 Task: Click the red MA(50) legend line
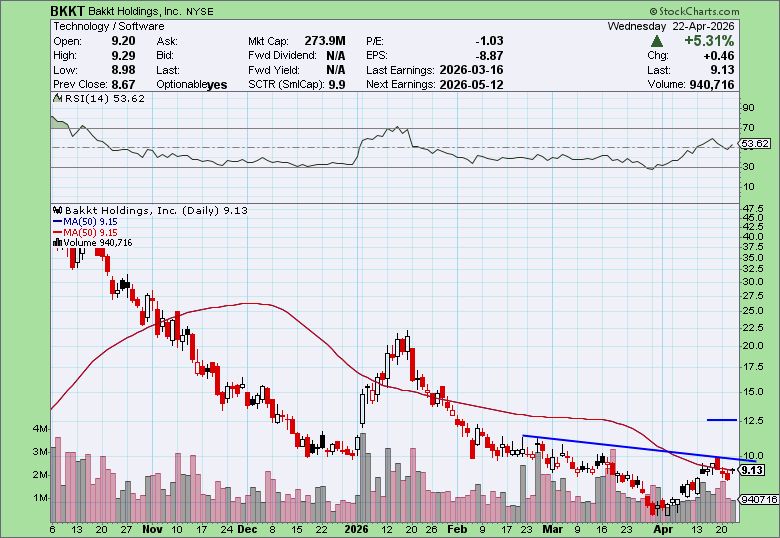click(57, 232)
